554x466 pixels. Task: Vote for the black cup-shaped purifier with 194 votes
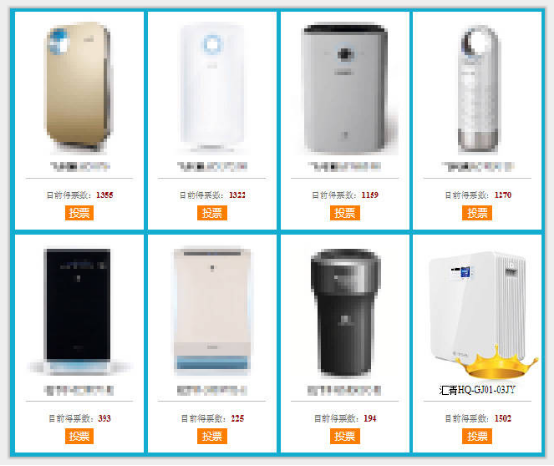pyautogui.click(x=345, y=436)
